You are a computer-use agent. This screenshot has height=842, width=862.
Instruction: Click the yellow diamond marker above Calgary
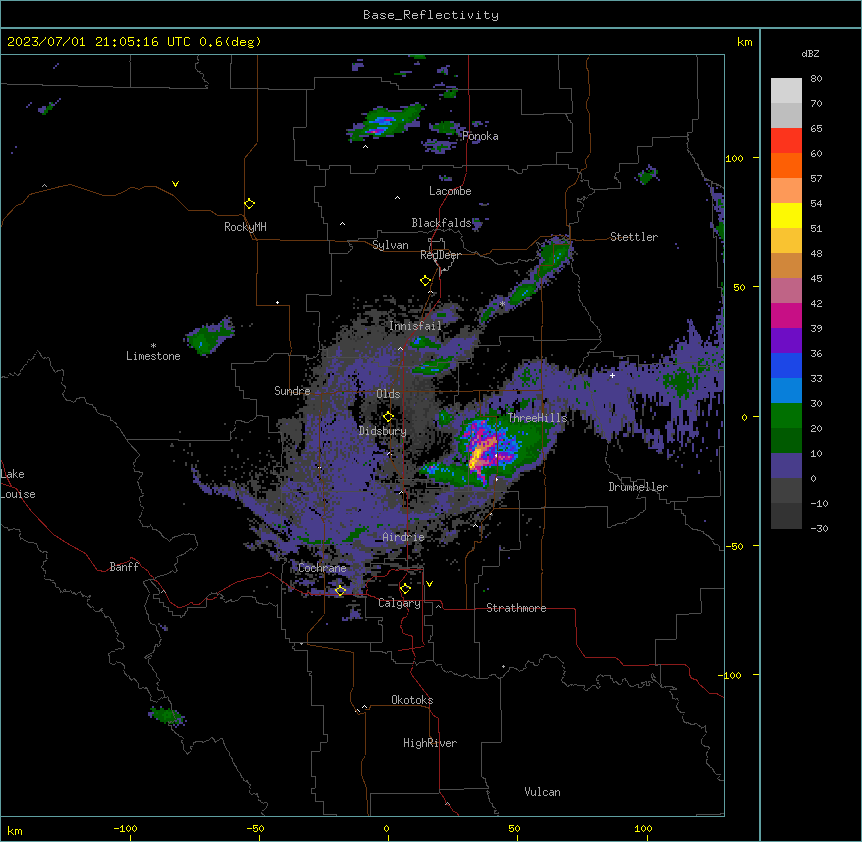[x=405, y=589]
